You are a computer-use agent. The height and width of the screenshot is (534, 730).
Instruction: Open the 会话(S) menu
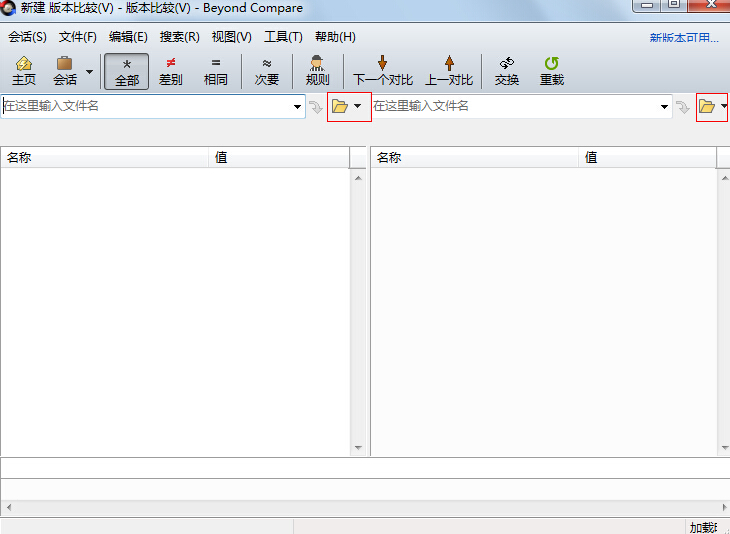(x=27, y=37)
